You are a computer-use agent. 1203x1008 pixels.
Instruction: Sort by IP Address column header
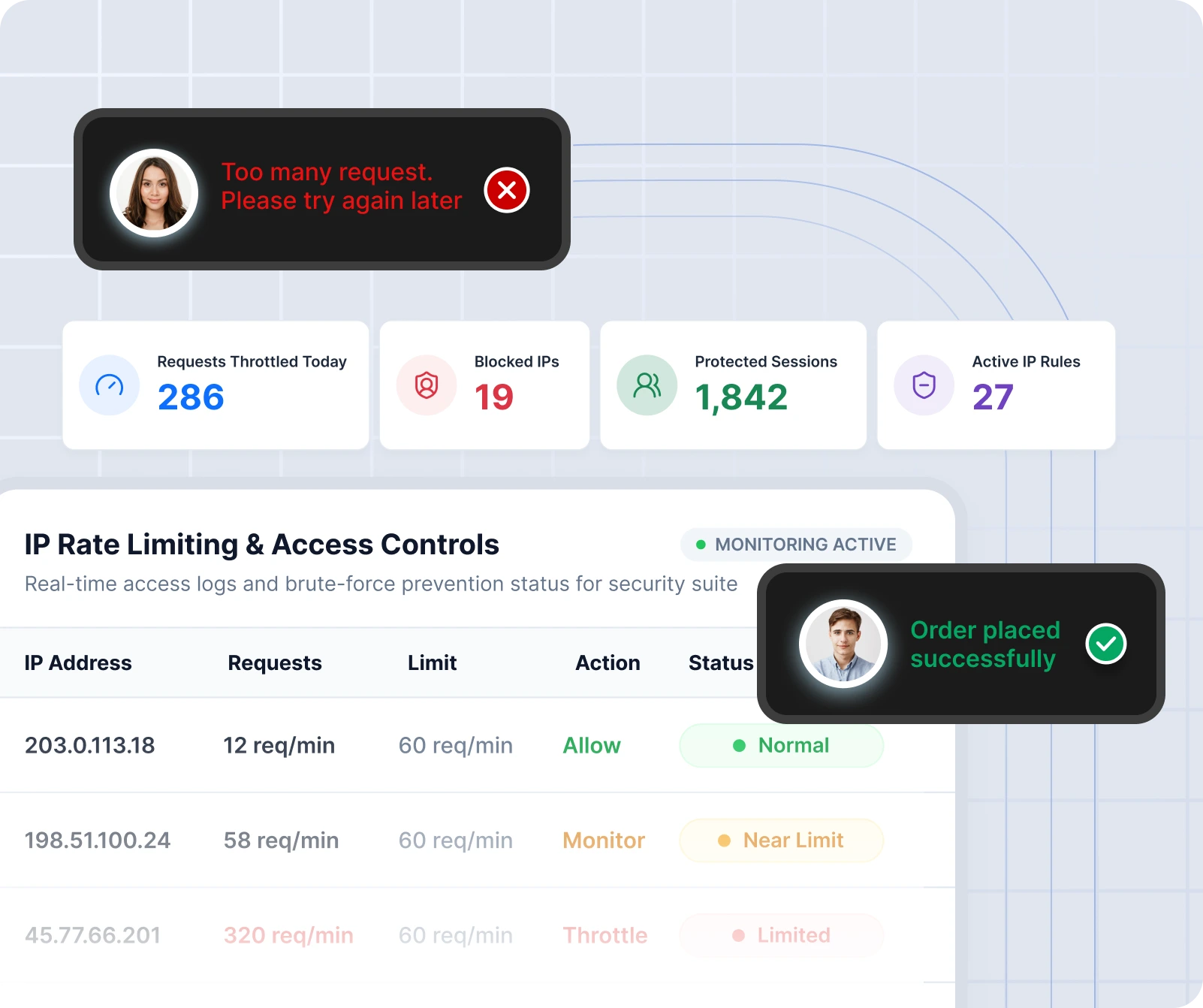(x=78, y=662)
